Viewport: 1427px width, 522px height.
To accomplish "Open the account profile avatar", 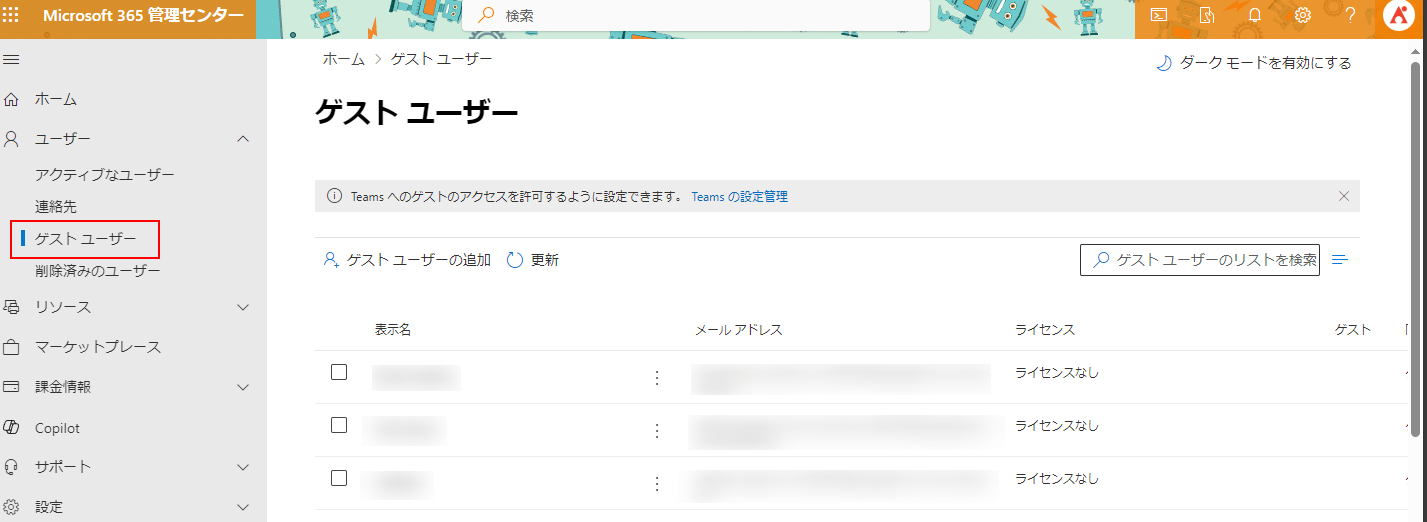I will [1398, 16].
